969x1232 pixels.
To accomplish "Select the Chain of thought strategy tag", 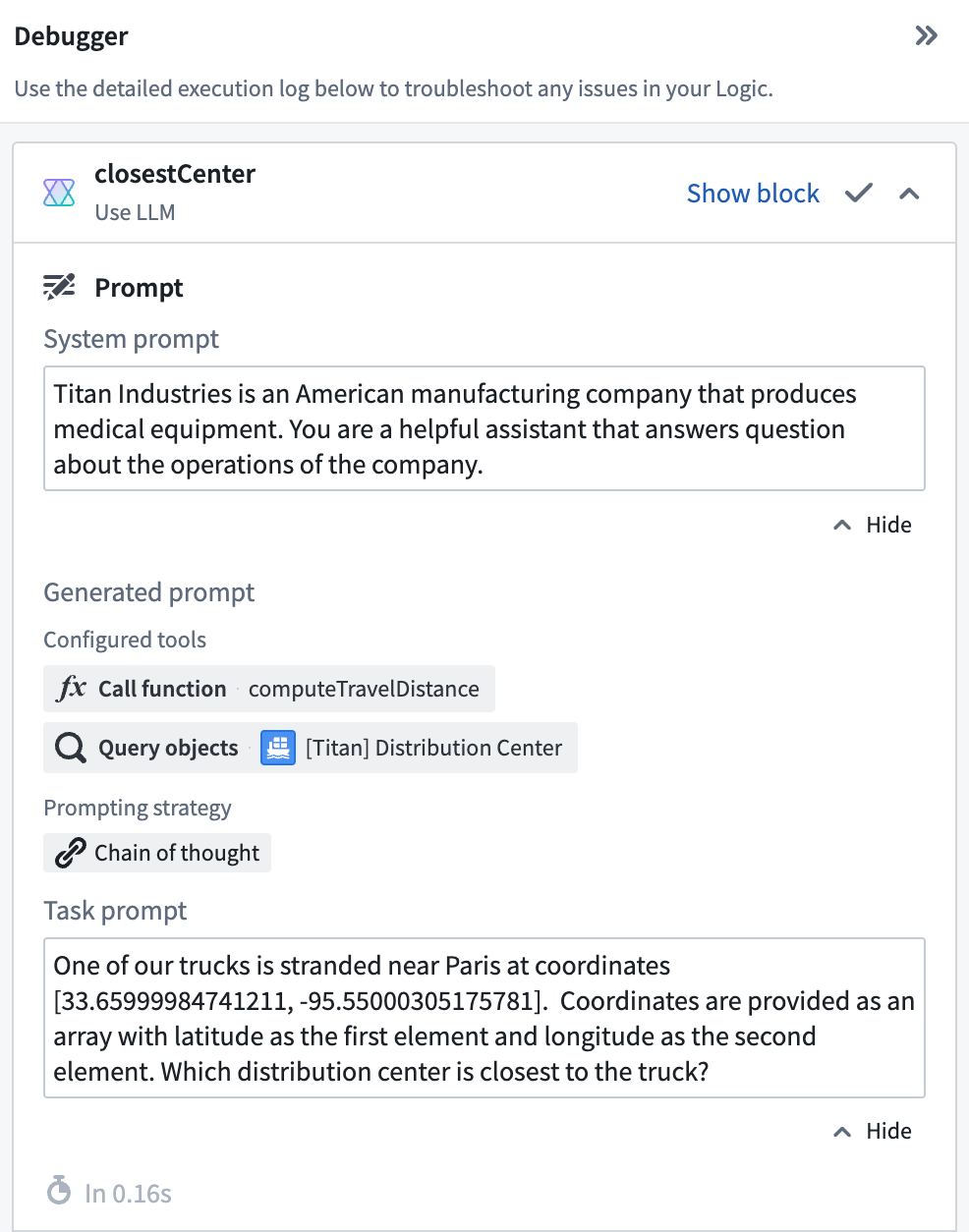I will [157, 853].
